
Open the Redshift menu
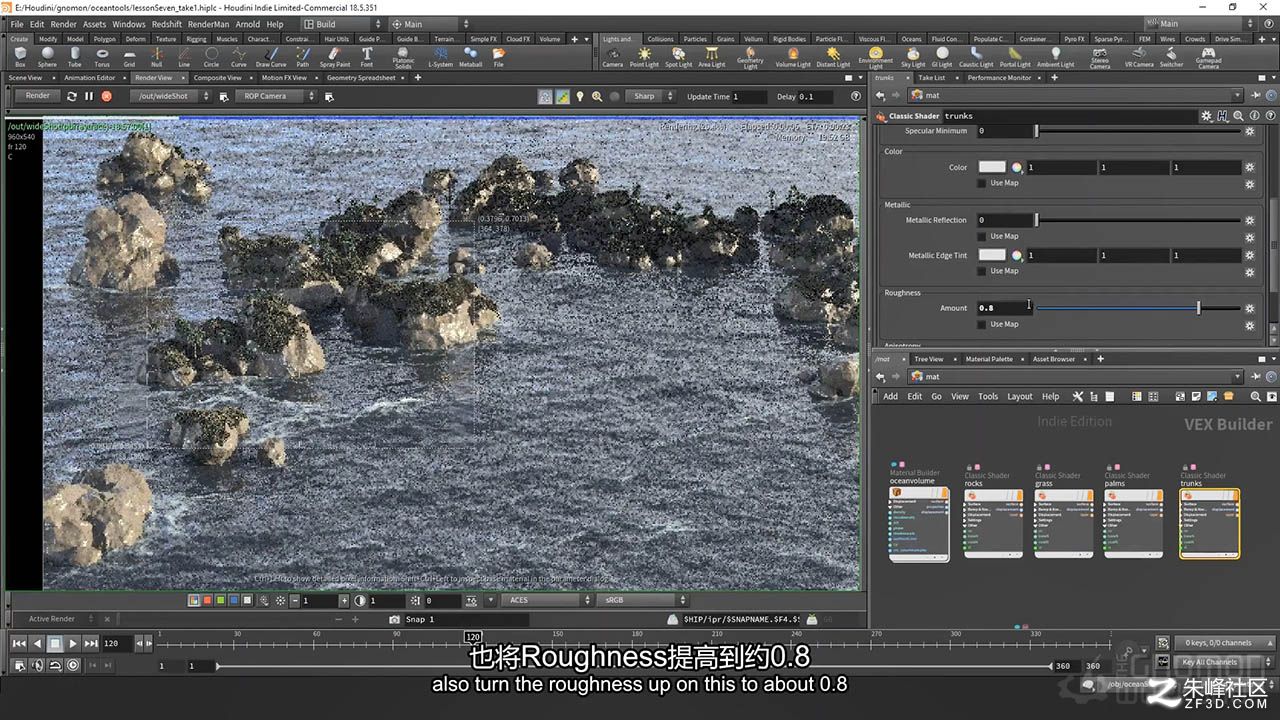click(167, 24)
